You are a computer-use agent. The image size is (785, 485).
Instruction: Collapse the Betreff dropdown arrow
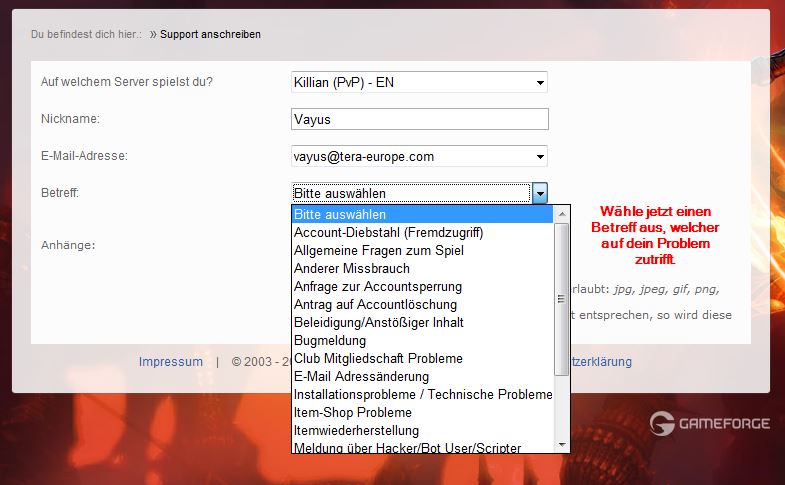[x=540, y=193]
